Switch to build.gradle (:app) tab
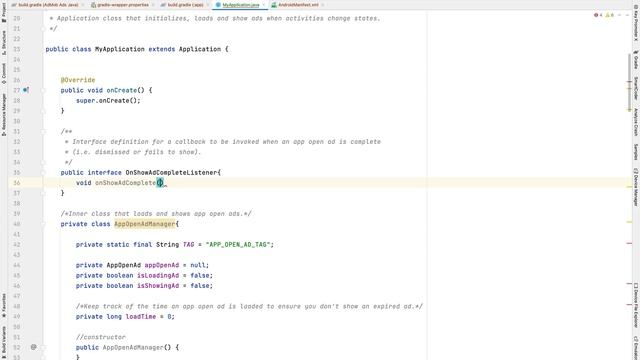This screenshot has height=360, width=640. click(x=182, y=5)
